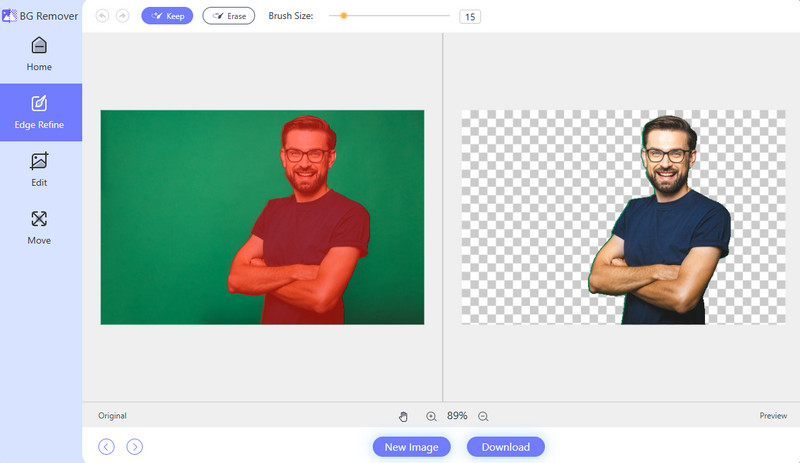Select the hand pan tool
The image size is (800, 463).
click(404, 416)
